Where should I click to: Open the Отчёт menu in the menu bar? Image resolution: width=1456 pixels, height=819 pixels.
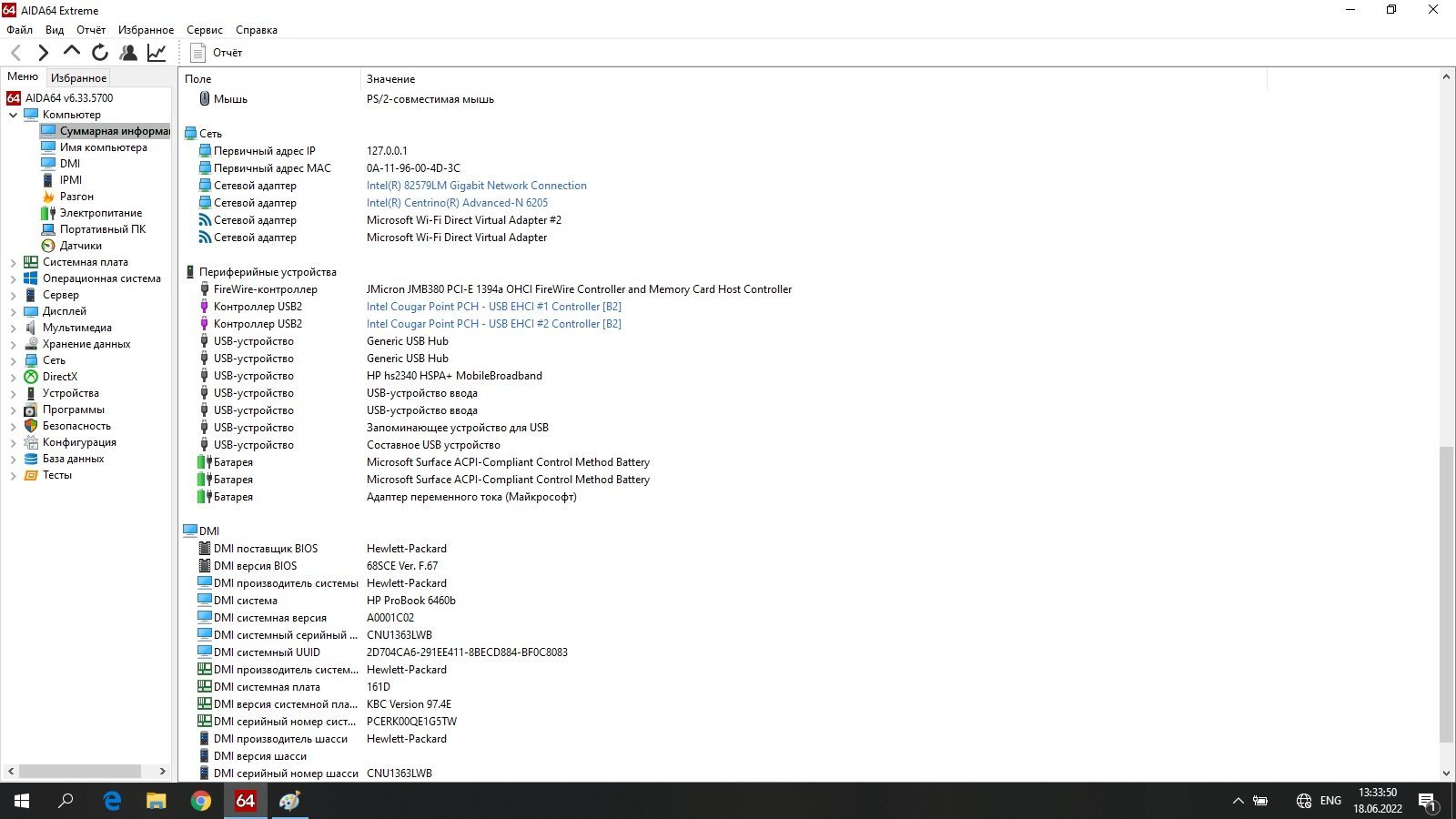pos(91,30)
